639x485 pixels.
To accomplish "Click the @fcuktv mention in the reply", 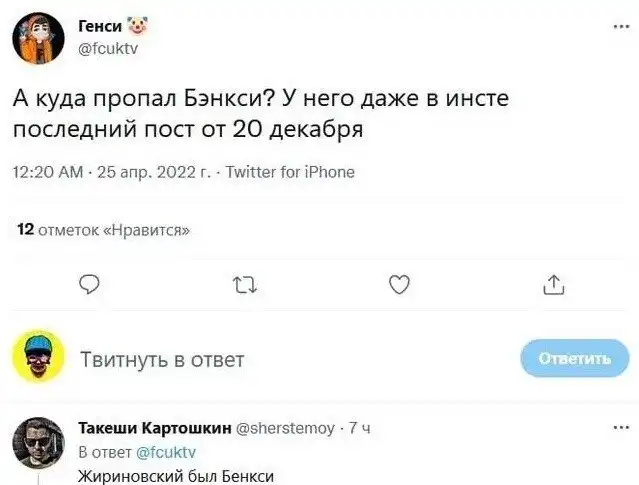I will (164, 452).
